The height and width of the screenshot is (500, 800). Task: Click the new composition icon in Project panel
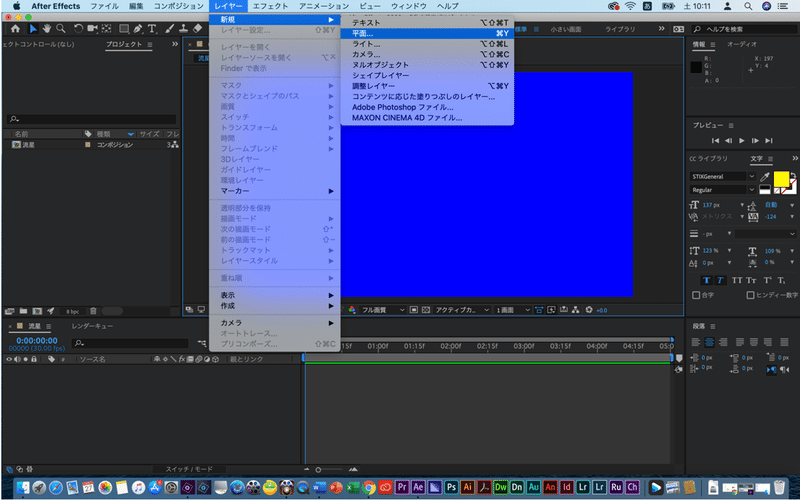pyautogui.click(x=37, y=311)
